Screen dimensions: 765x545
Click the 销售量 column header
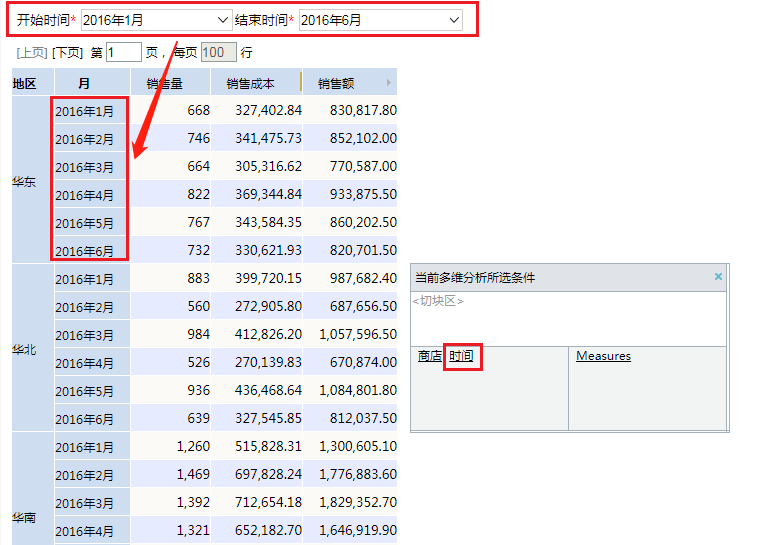170,82
